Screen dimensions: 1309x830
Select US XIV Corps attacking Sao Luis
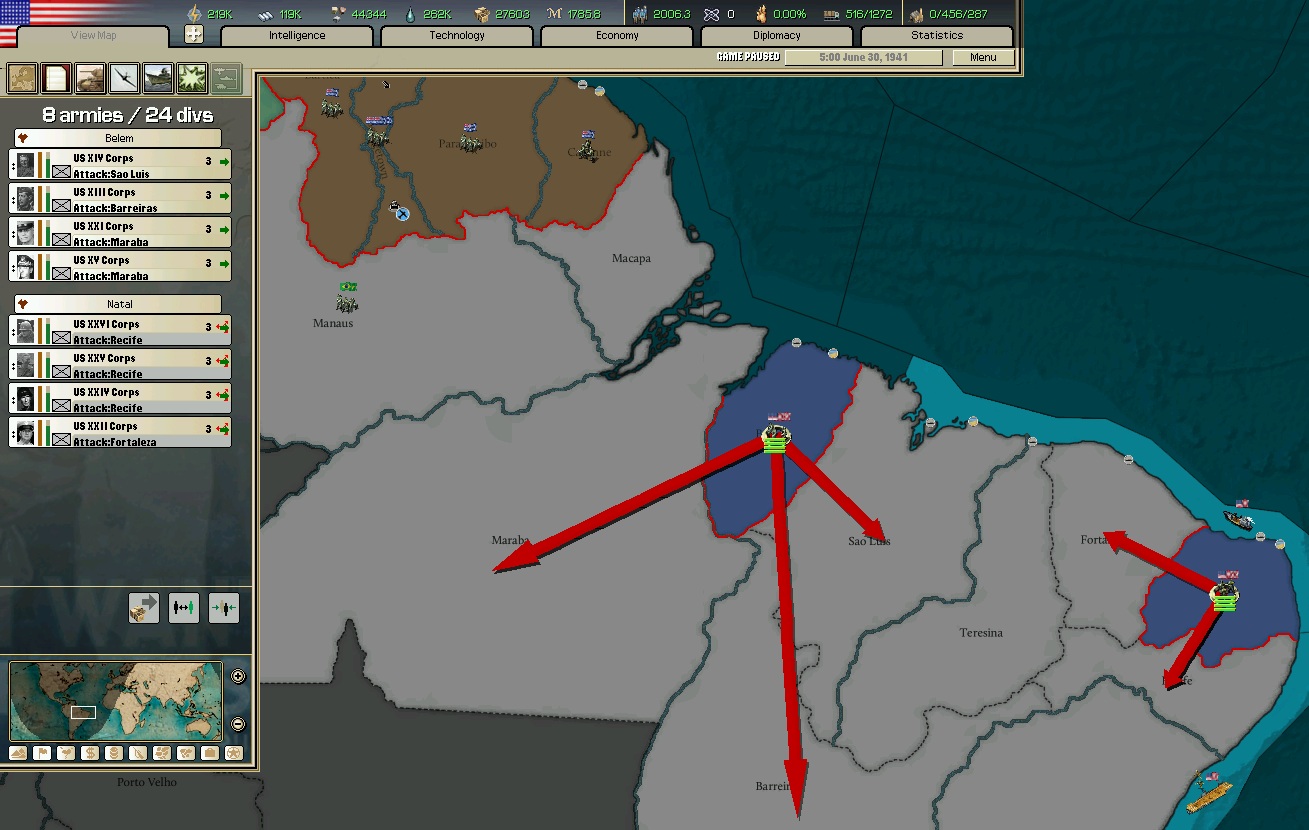[x=120, y=165]
